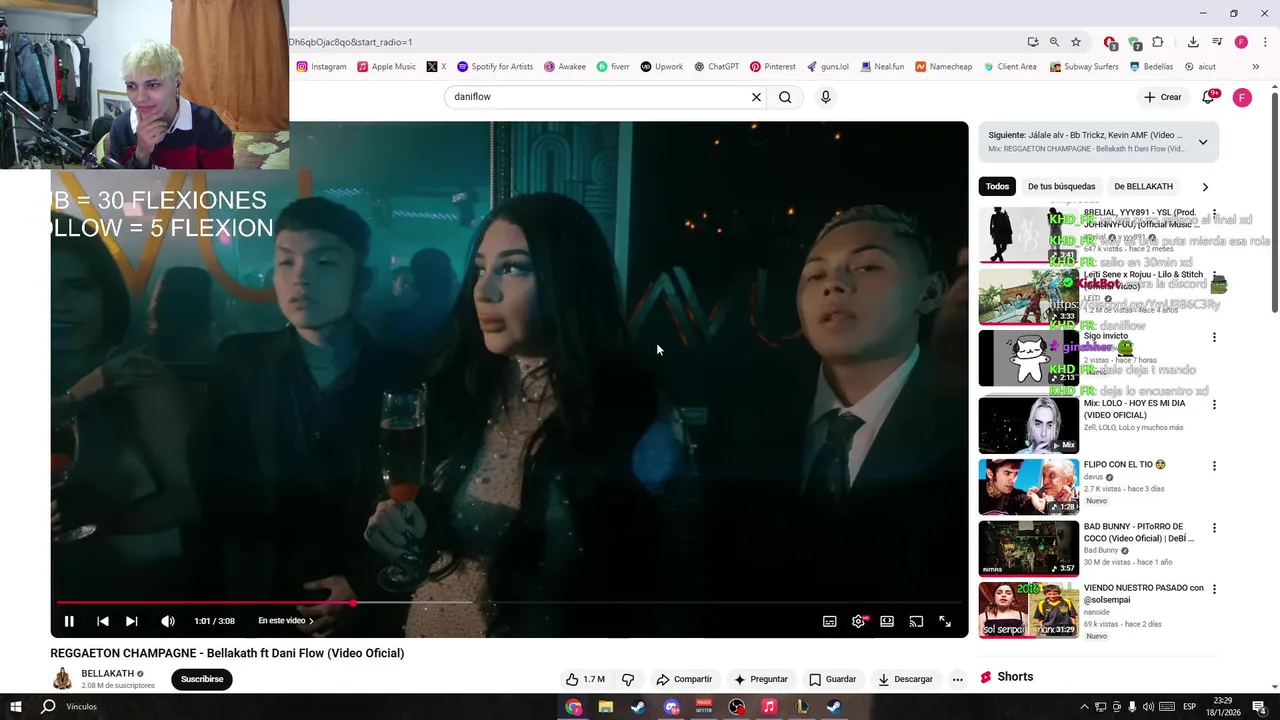This screenshot has height=720, width=1280.
Task: Bookmark this page with the star
Action: 1076,42
